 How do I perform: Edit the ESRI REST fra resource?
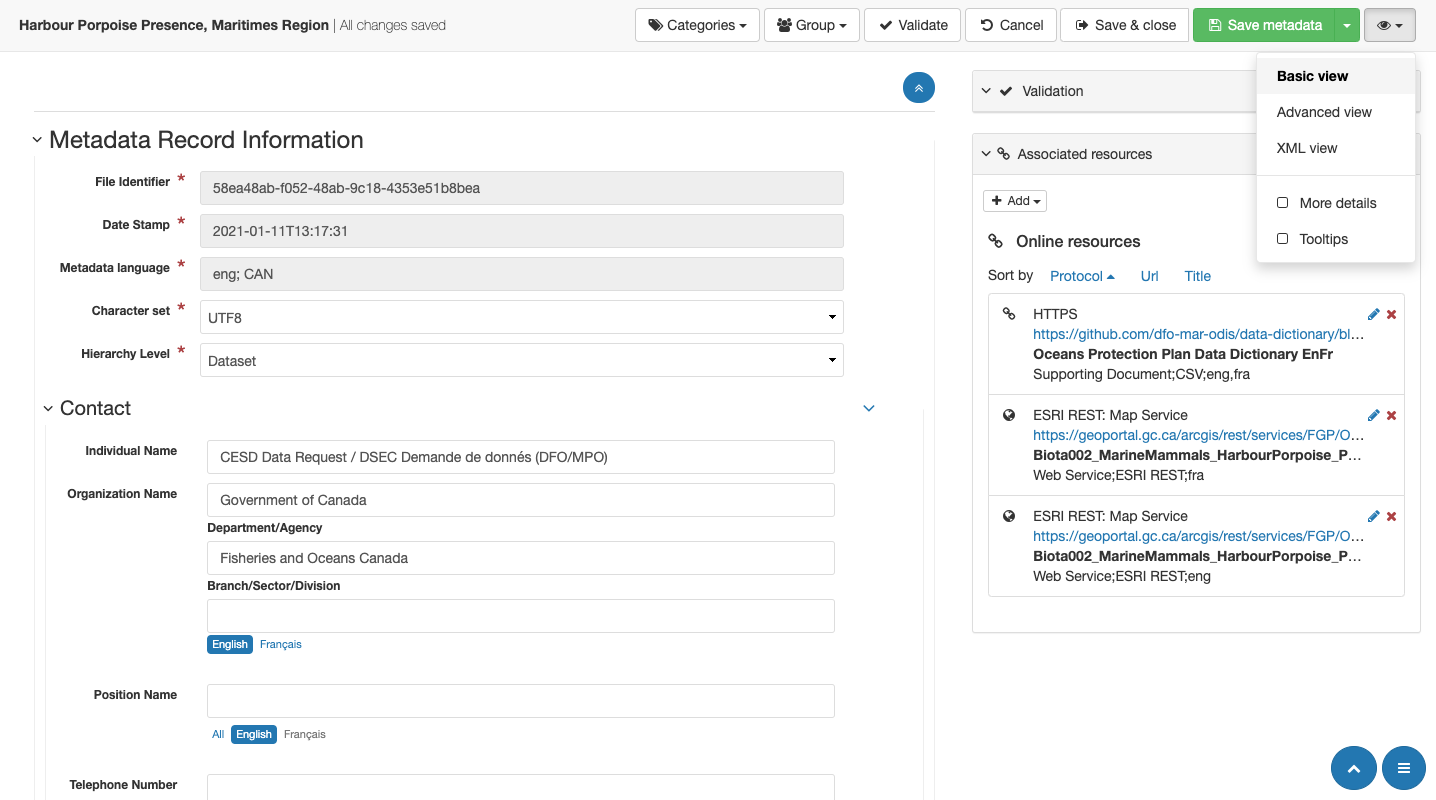click(1373, 415)
